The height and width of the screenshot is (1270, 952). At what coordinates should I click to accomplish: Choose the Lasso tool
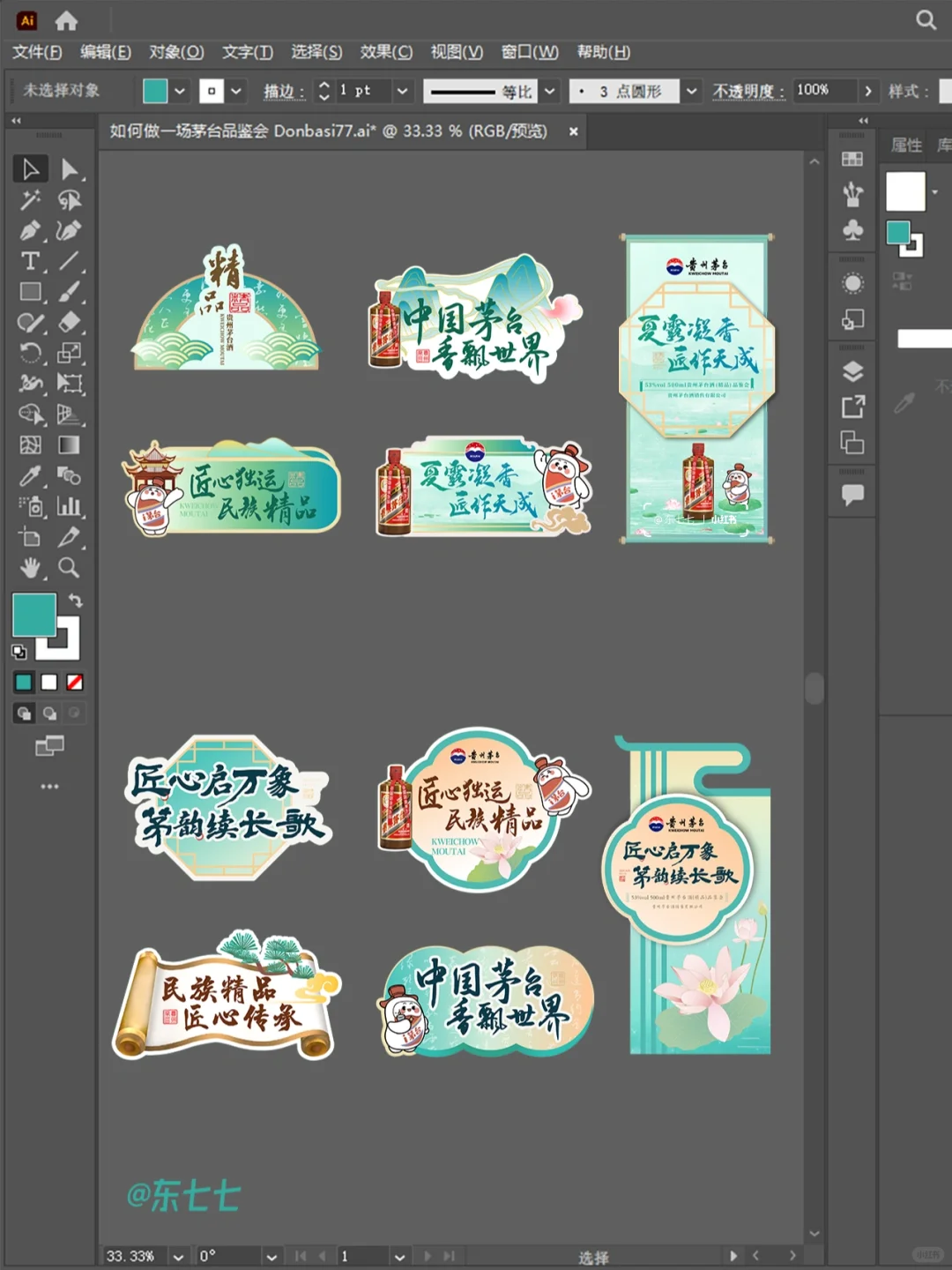tap(69, 200)
